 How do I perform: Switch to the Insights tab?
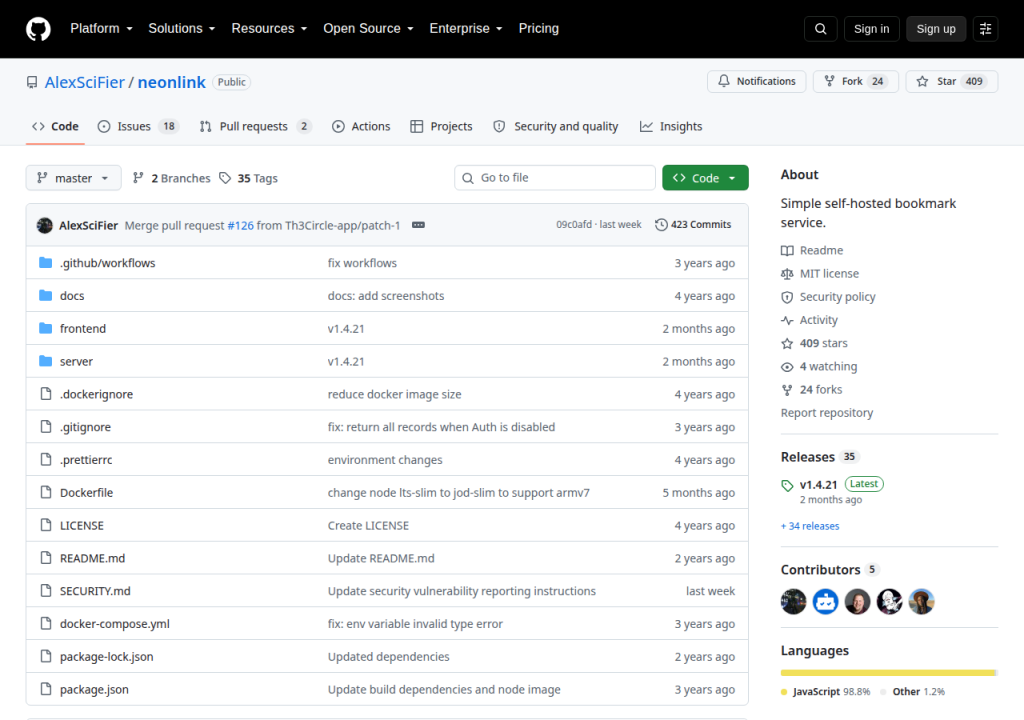[671, 126]
